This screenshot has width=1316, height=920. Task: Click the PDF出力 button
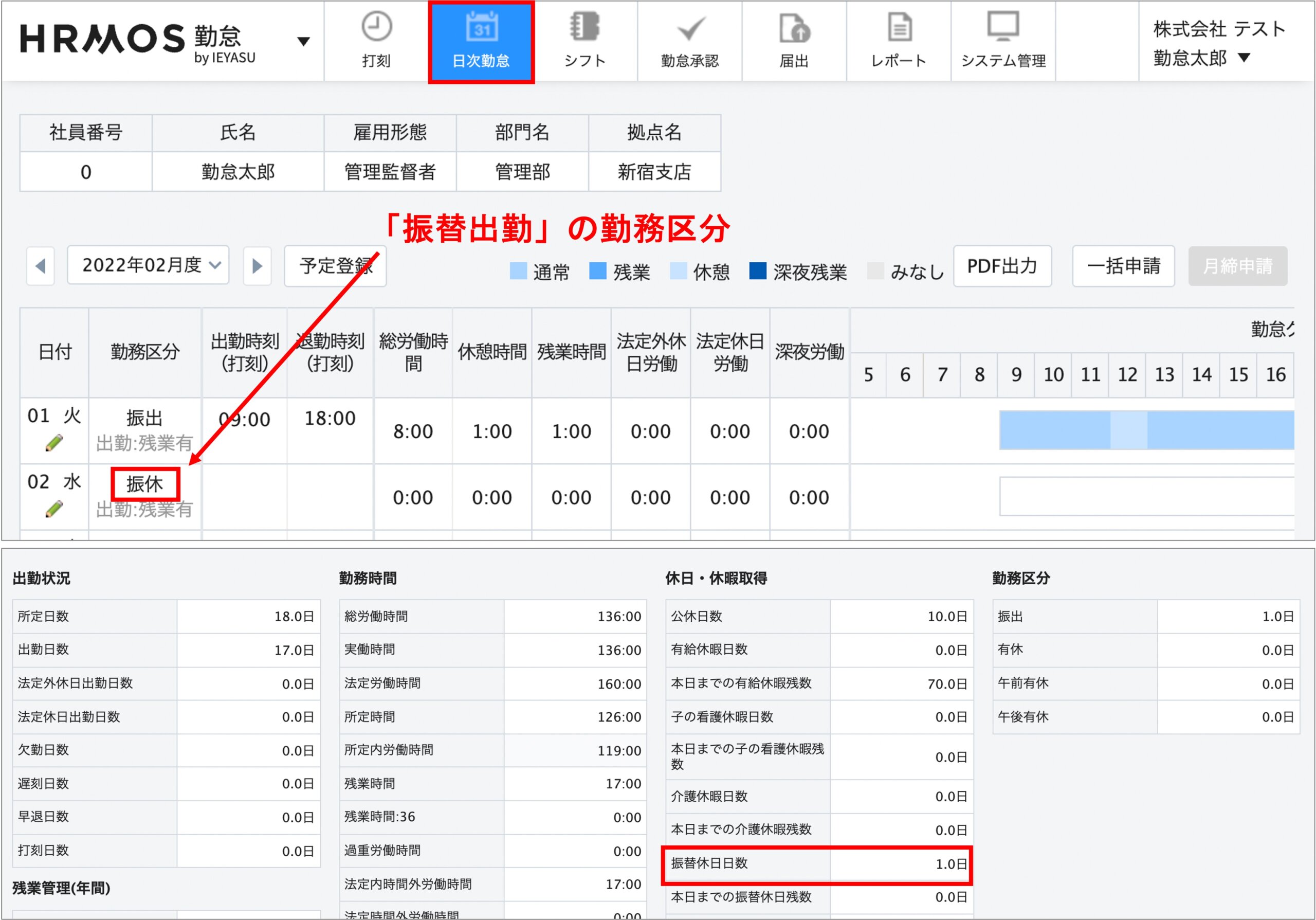[x=1002, y=266]
